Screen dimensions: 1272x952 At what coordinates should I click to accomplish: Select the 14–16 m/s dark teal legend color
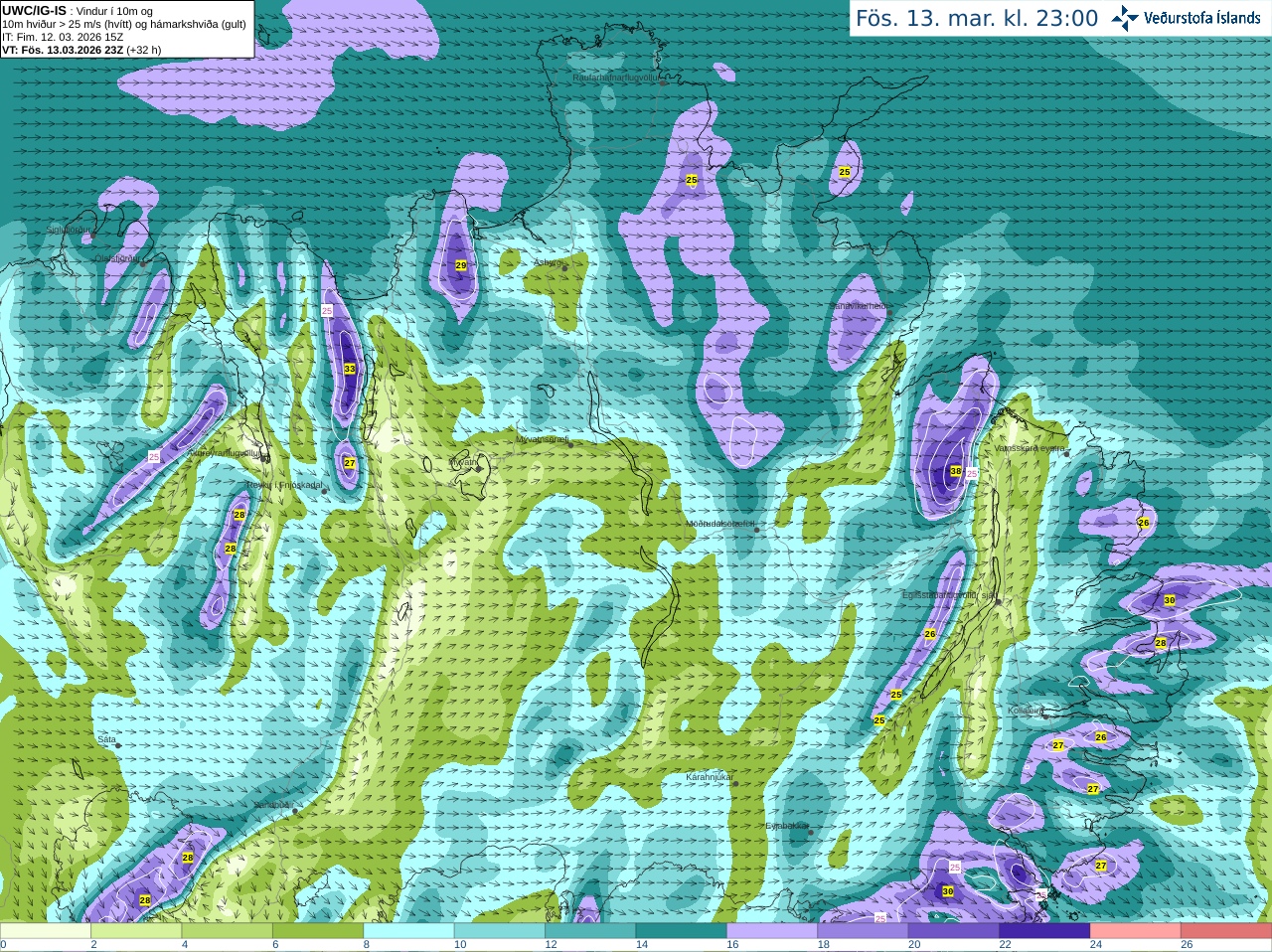(x=682, y=931)
